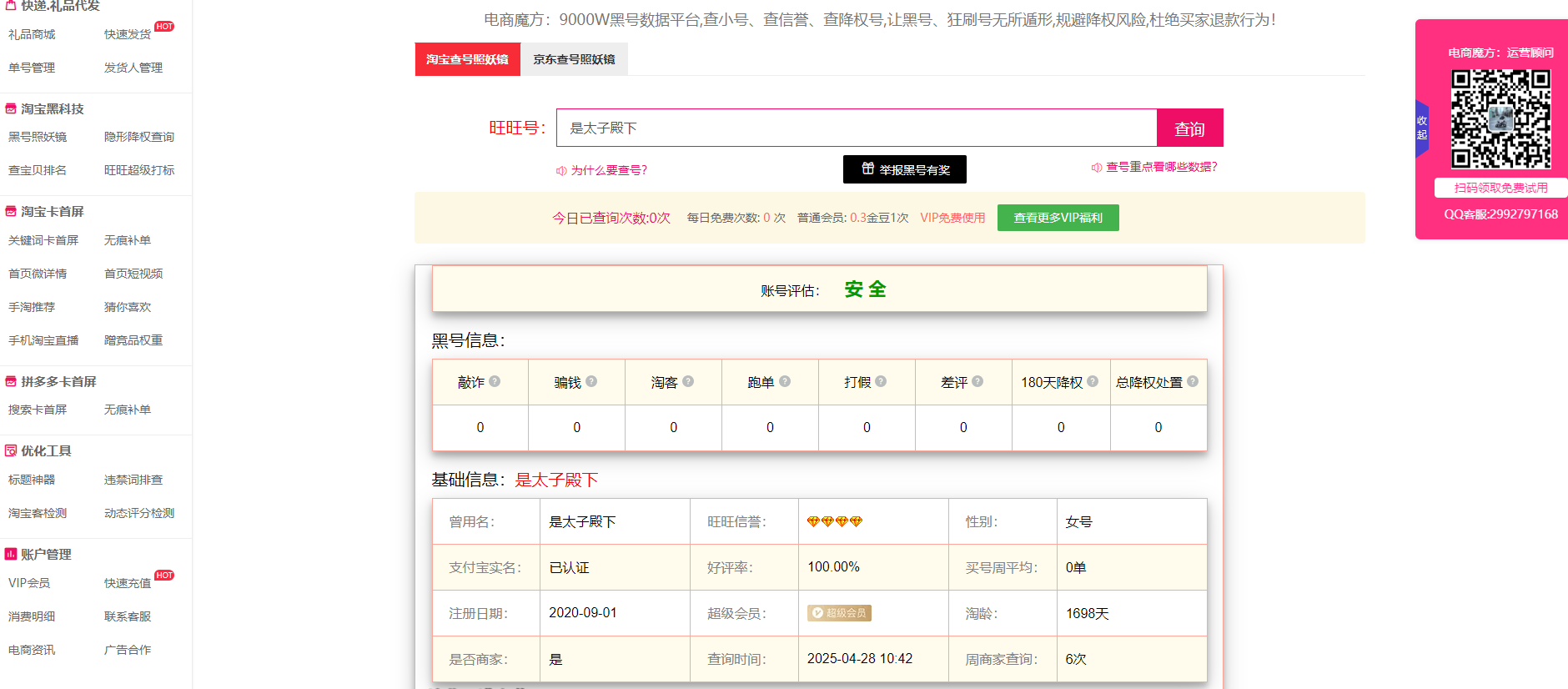The image size is (1568, 689).
Task: Click the 淘龄 value 1698天
Action: point(1088,613)
